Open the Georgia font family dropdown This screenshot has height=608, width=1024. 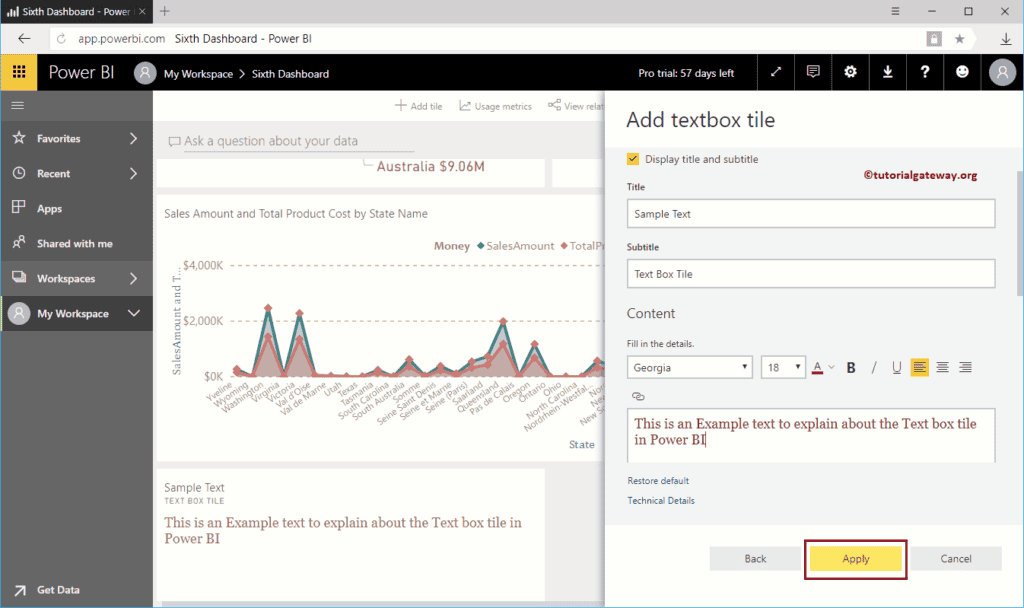[x=689, y=367]
